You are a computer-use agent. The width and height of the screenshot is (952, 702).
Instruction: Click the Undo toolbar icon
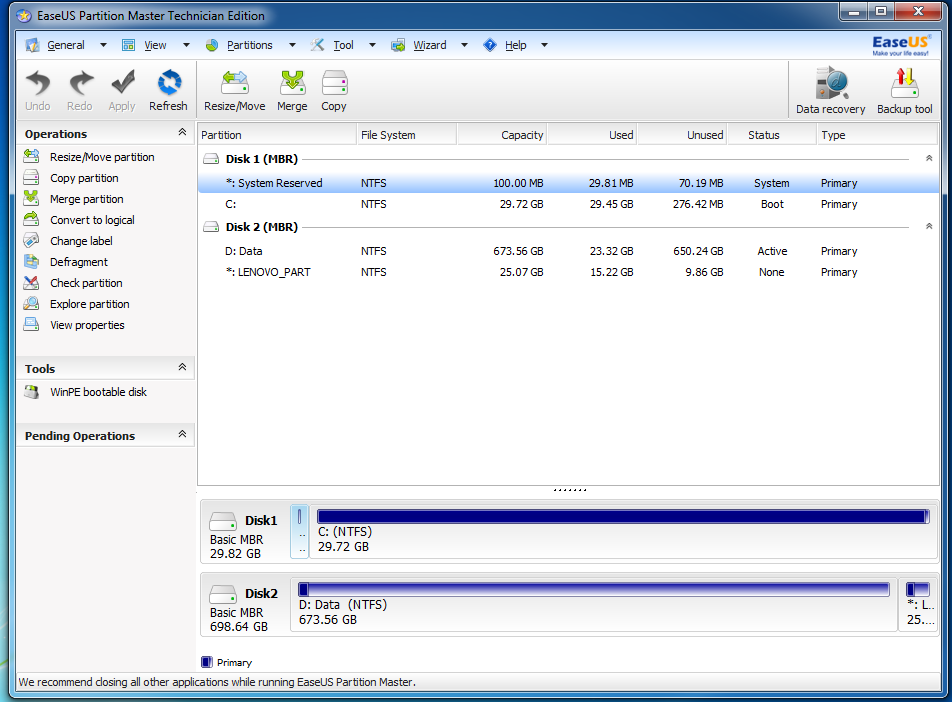(38, 83)
